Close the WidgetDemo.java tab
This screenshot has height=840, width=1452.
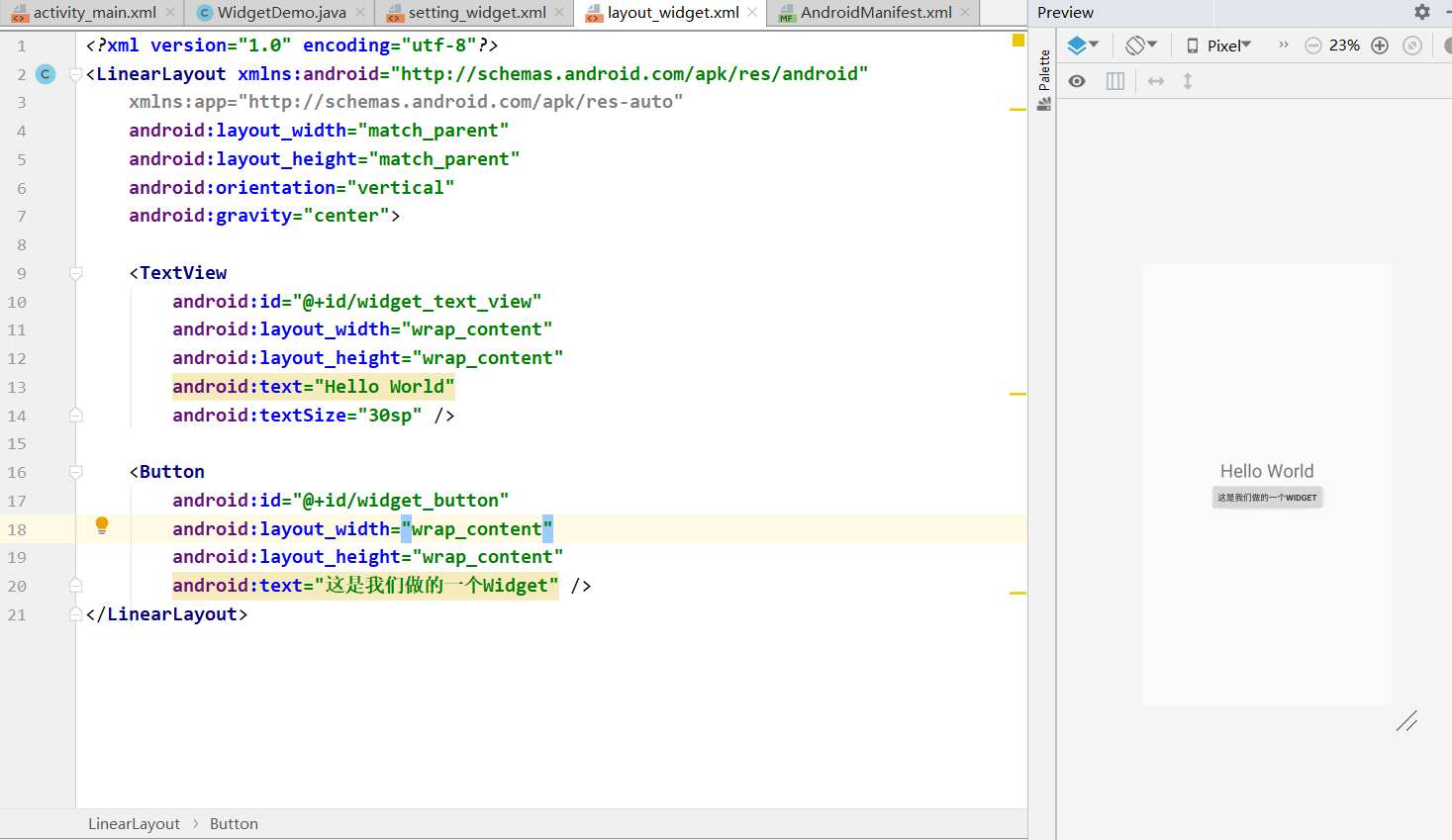click(360, 13)
